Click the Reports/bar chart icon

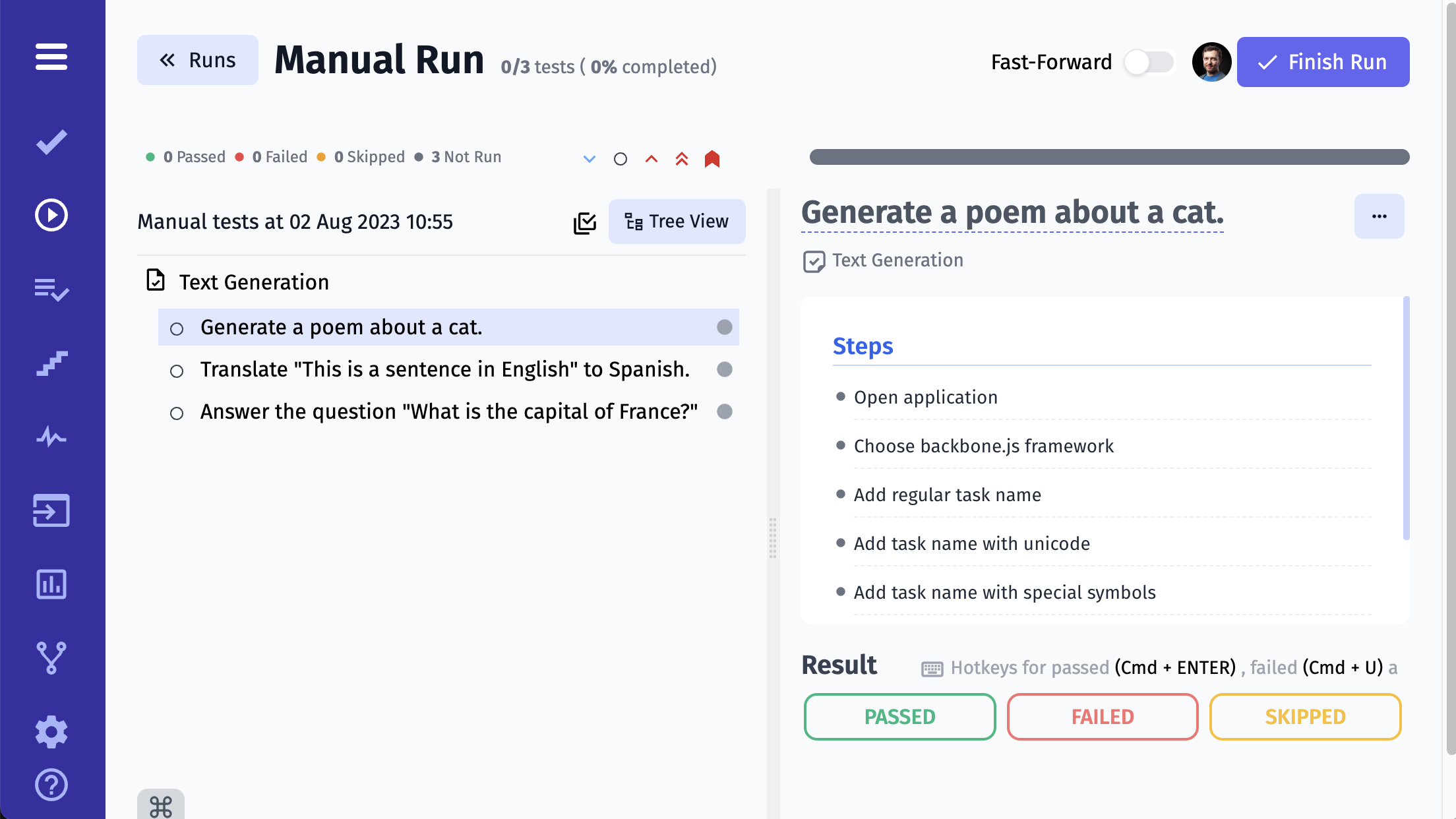(x=52, y=584)
